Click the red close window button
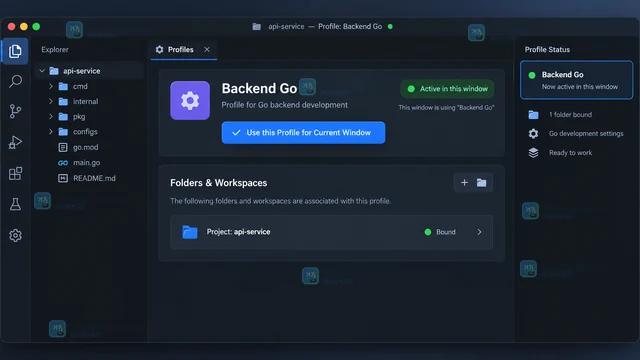640x360 pixels. pyautogui.click(x=11, y=27)
